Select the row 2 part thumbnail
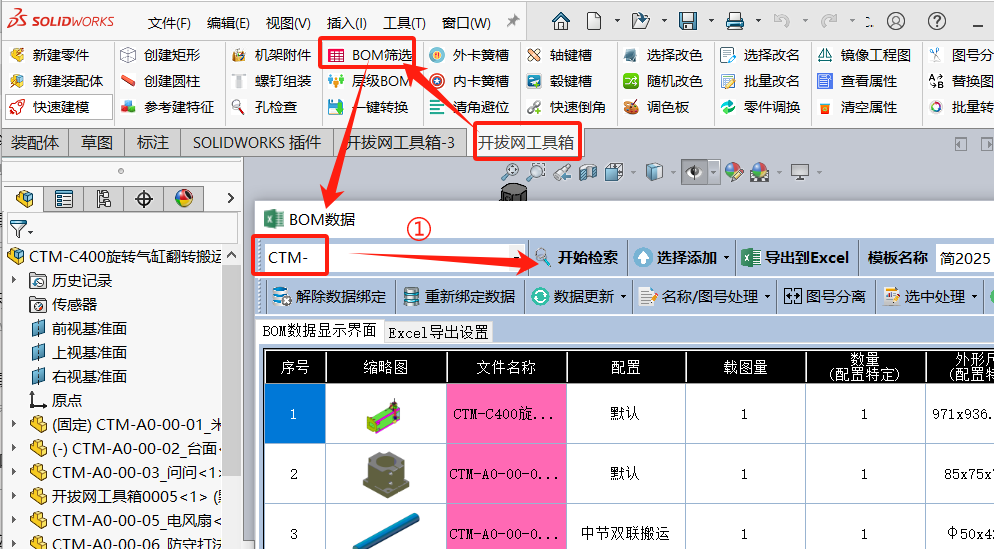 (x=385, y=474)
